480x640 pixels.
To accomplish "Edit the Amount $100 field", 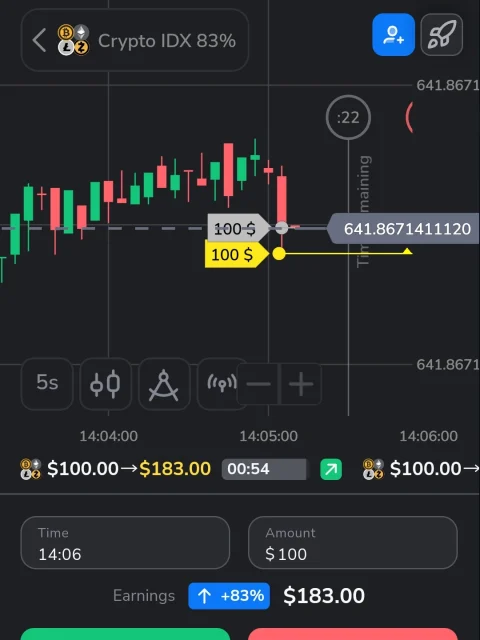I will tap(353, 542).
